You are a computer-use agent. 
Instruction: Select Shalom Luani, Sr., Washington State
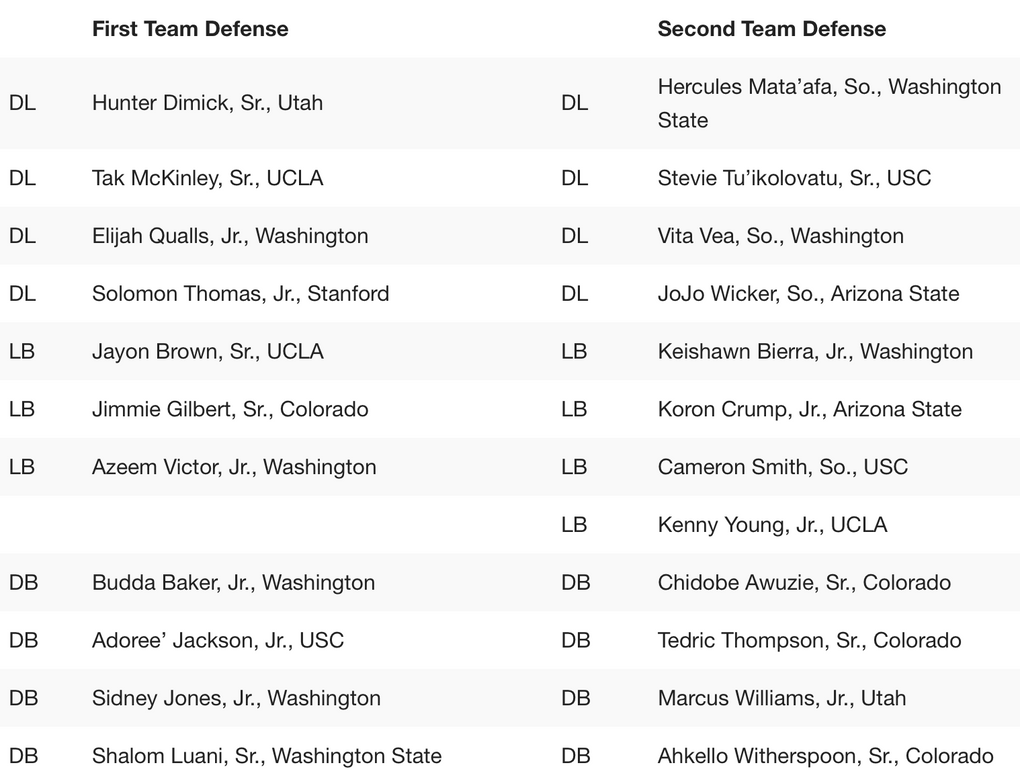point(266,756)
